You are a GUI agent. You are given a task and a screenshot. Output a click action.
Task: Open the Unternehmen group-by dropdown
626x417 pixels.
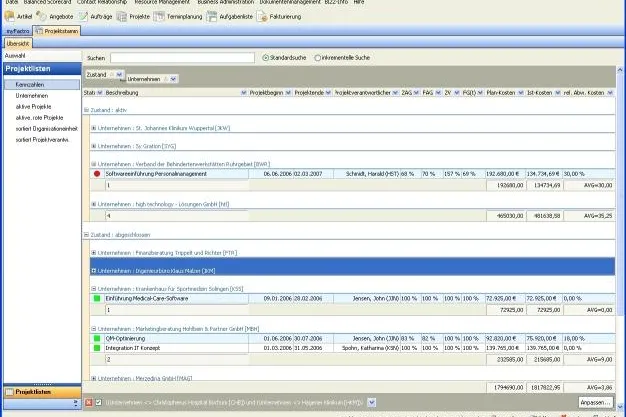[173, 79]
